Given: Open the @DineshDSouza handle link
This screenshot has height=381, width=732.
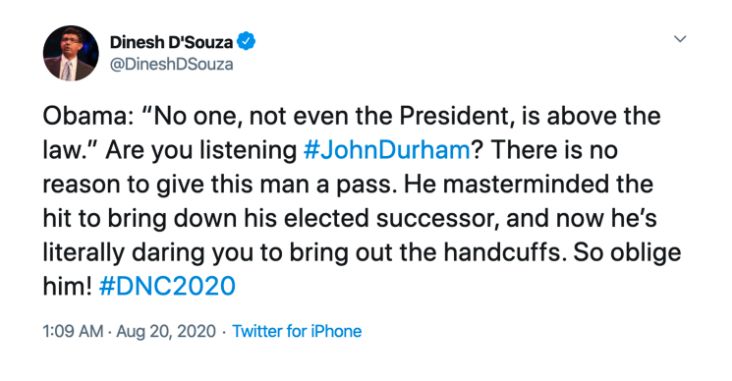Looking at the screenshot, I should (171, 64).
